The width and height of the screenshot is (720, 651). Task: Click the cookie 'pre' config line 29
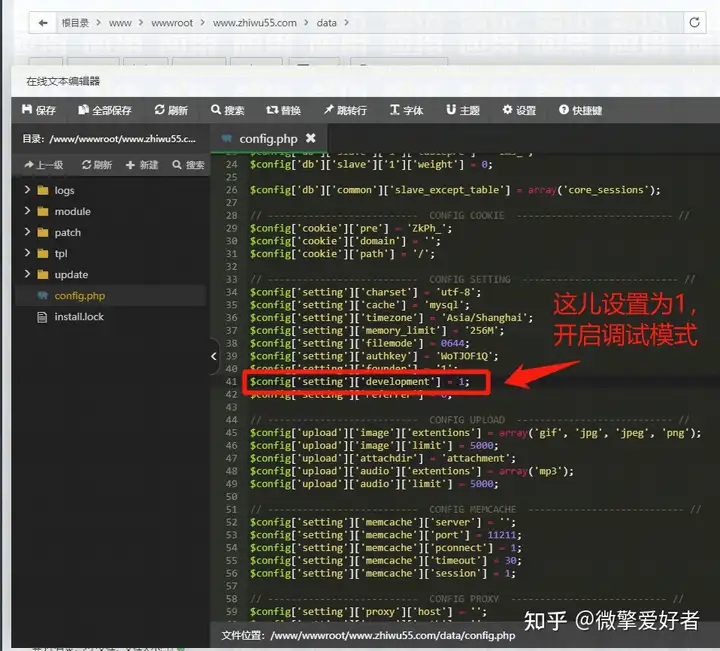coord(351,228)
